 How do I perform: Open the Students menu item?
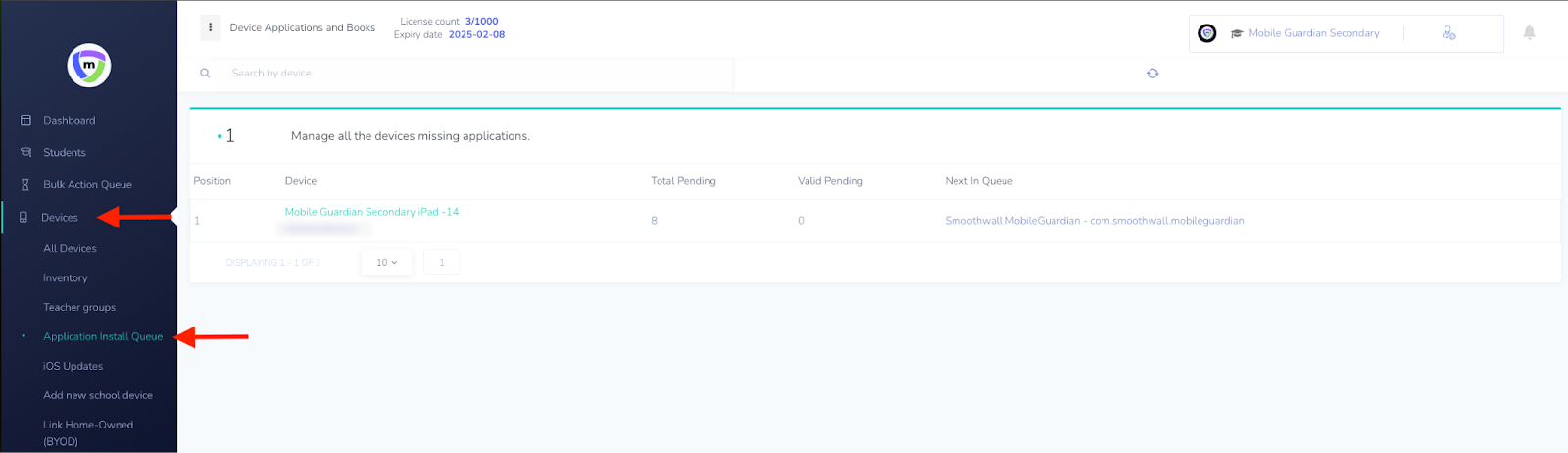click(x=65, y=153)
